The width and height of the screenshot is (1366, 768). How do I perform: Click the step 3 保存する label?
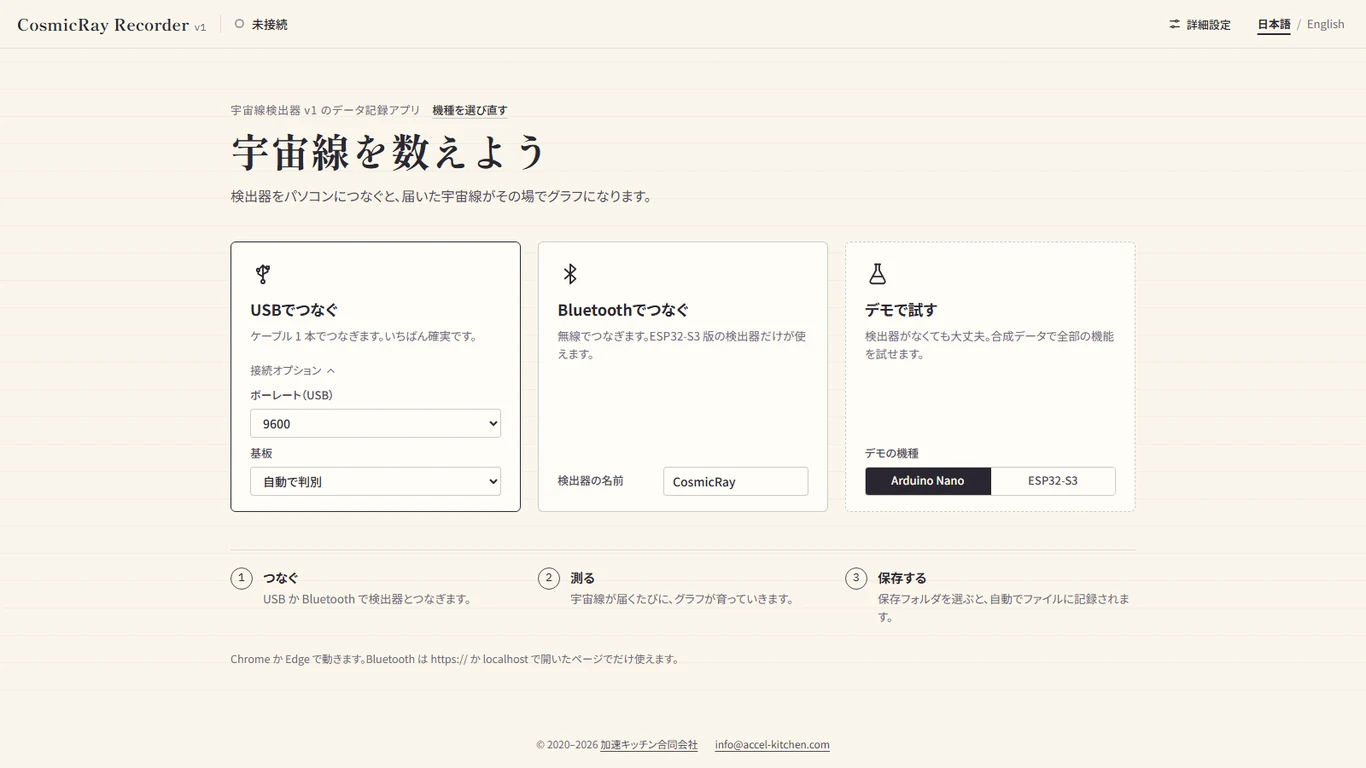pos(902,578)
